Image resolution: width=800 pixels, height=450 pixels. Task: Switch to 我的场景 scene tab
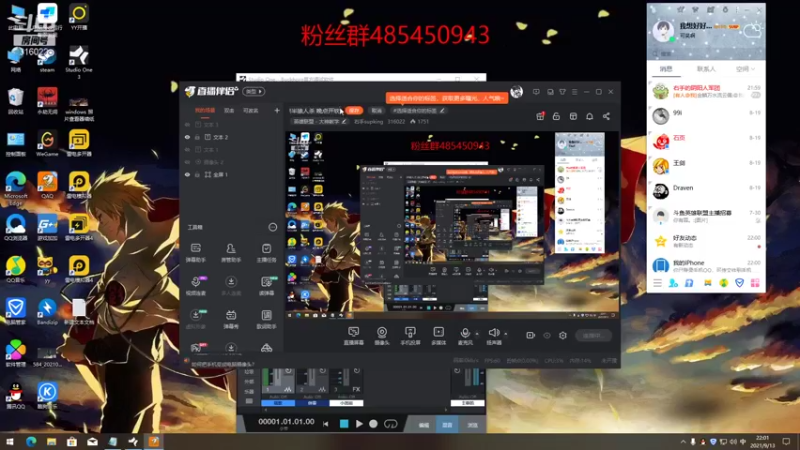(x=205, y=110)
